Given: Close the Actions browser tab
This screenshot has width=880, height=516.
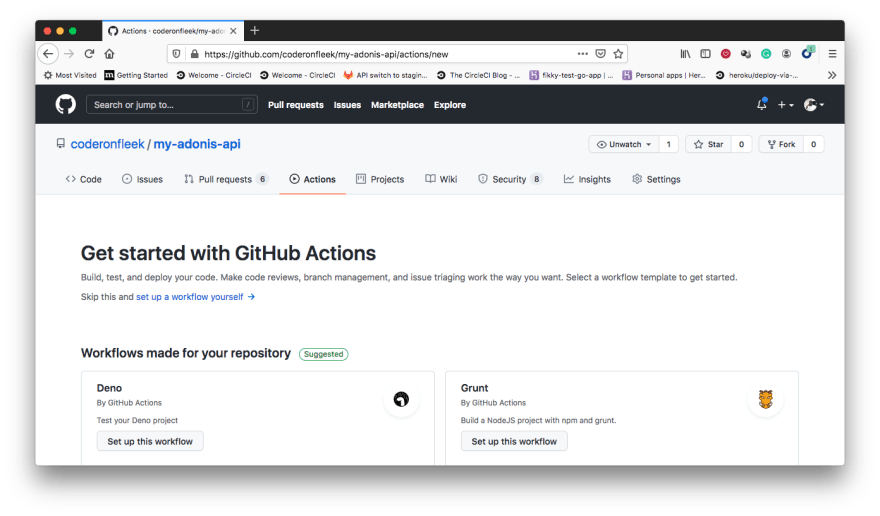Looking at the screenshot, I should [x=233, y=31].
